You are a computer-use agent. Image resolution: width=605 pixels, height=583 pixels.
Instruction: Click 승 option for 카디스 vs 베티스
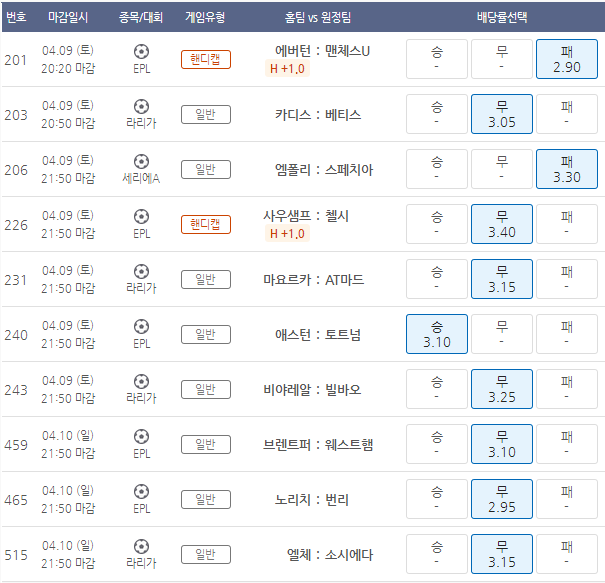click(437, 114)
